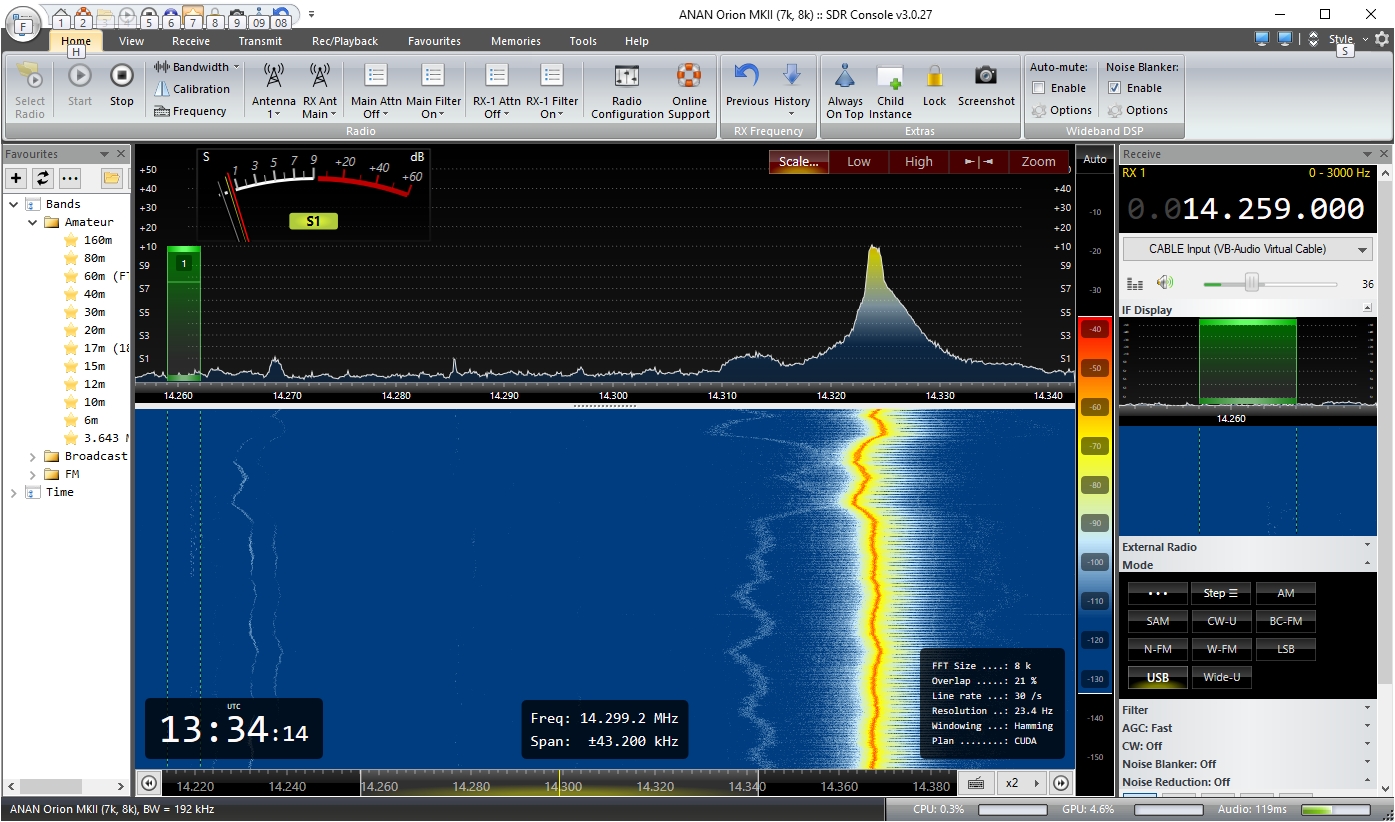
Task: Open the Receive ribbon tab
Action: pos(190,41)
